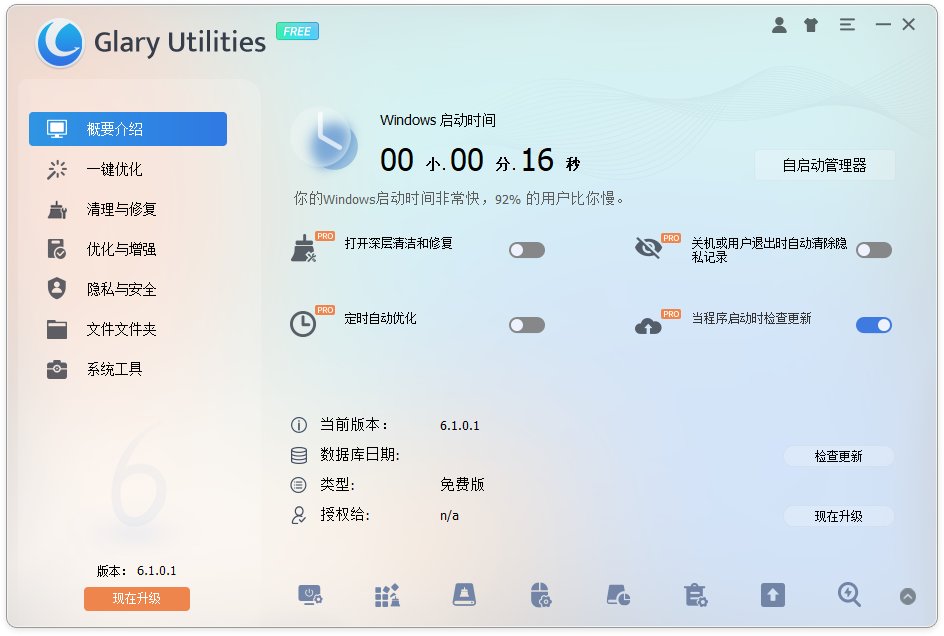This screenshot has width=944, height=636.
Task: Open startup manager monitor icon in bottom bar
Action: tap(310, 596)
